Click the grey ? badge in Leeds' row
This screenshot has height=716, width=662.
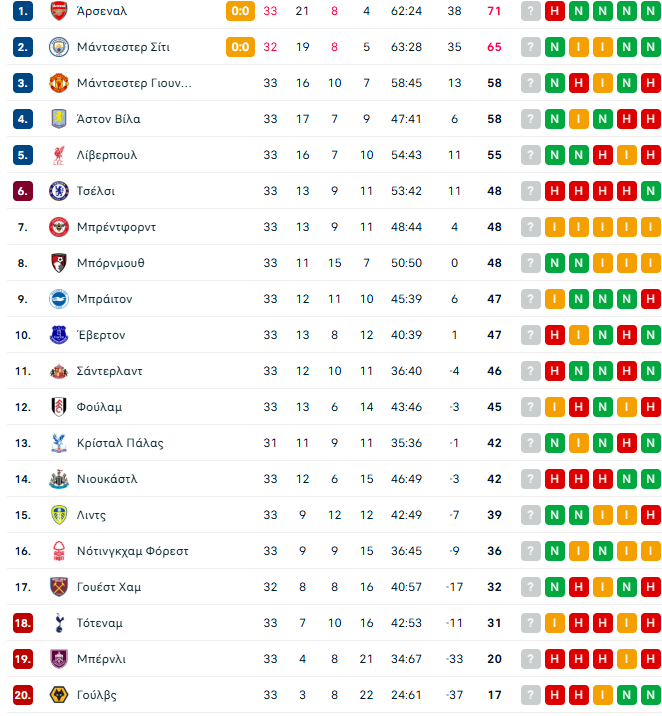(x=531, y=515)
